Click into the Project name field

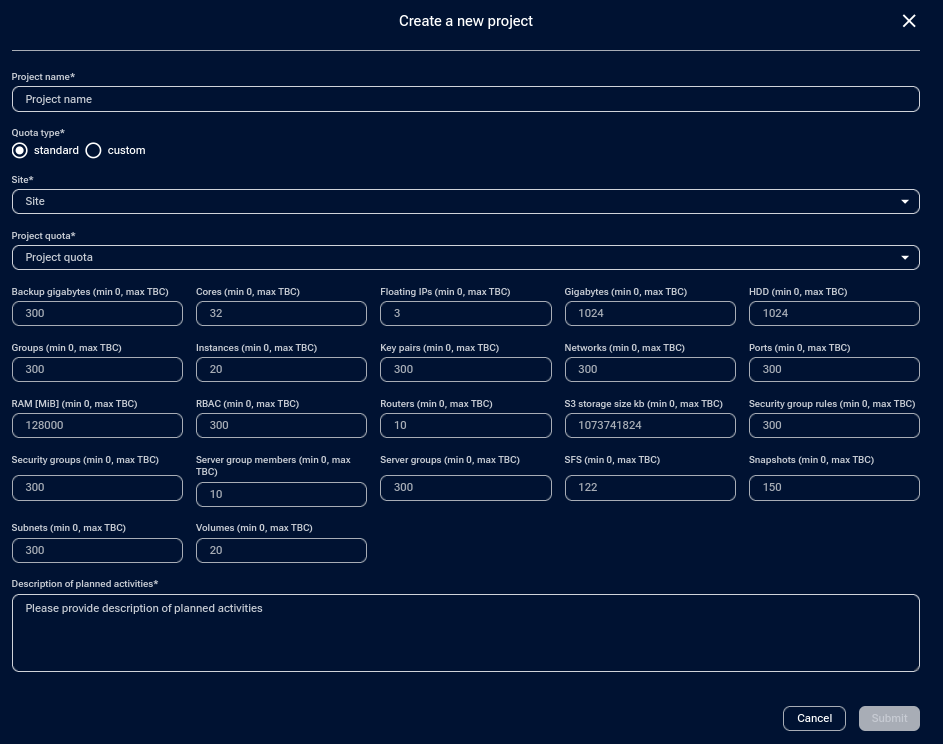pyautogui.click(x=465, y=99)
